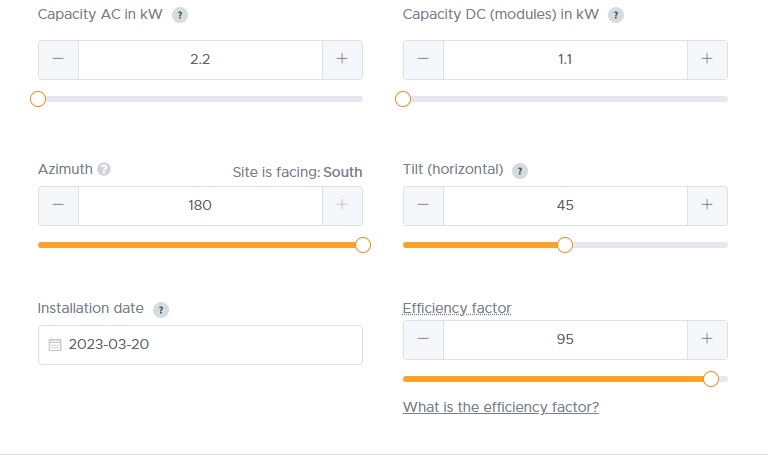Open the 'What is the efficiency factor?' link
Screen dimensions: 768x465
pos(501,407)
